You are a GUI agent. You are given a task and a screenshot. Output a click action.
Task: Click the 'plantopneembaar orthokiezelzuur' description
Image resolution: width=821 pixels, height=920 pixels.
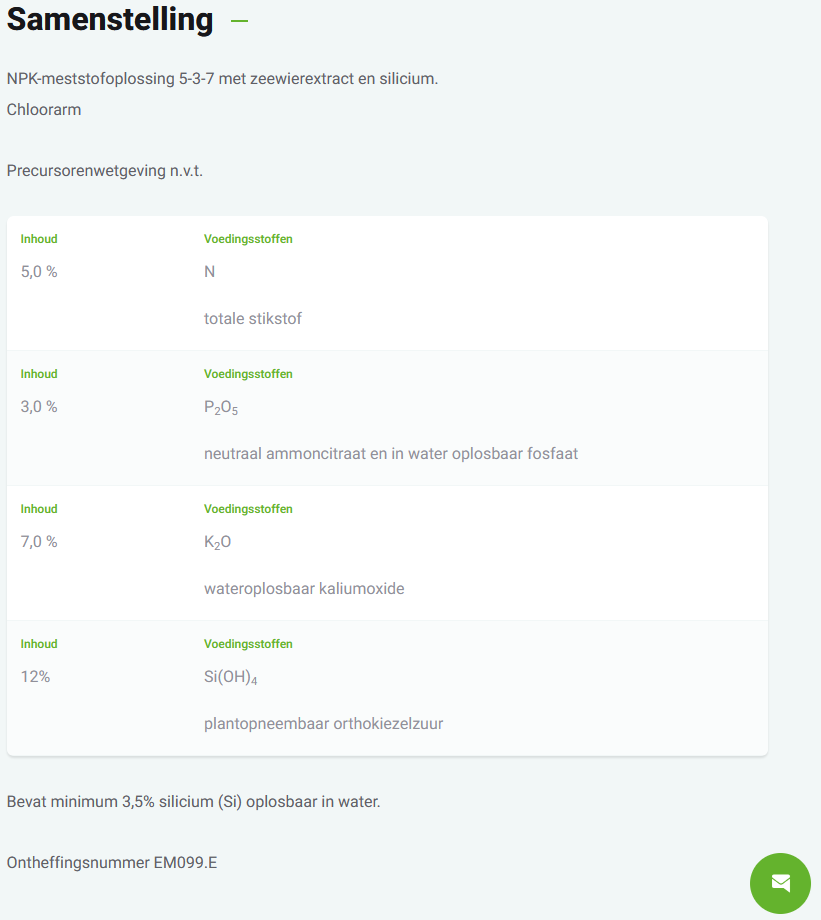coord(324,724)
